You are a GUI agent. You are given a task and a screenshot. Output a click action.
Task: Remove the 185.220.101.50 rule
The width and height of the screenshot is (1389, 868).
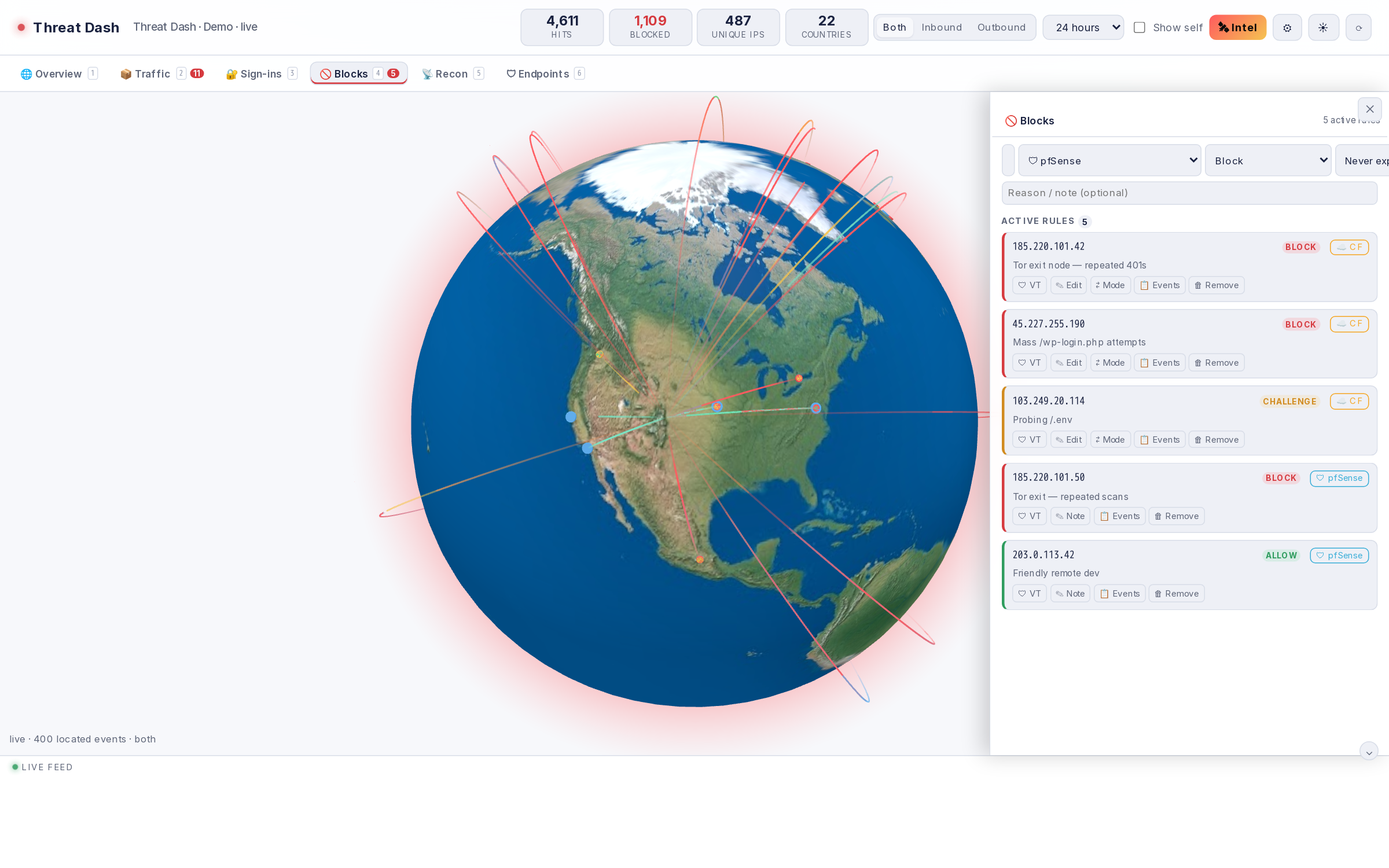[x=1176, y=516]
